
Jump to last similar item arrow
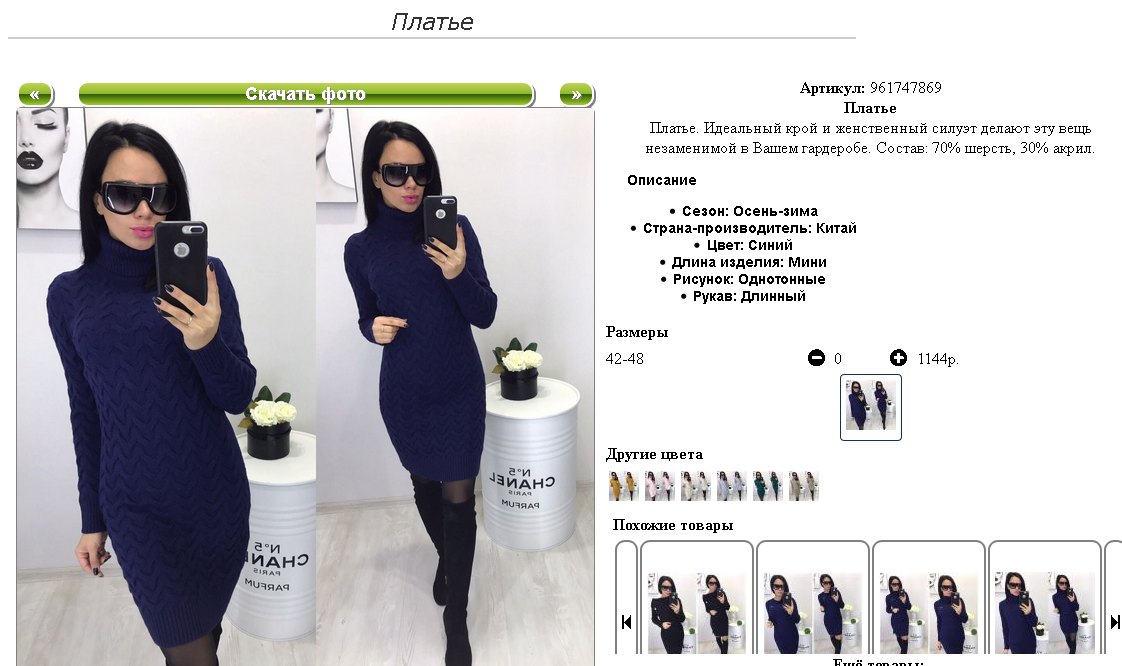pyautogui.click(x=1115, y=622)
